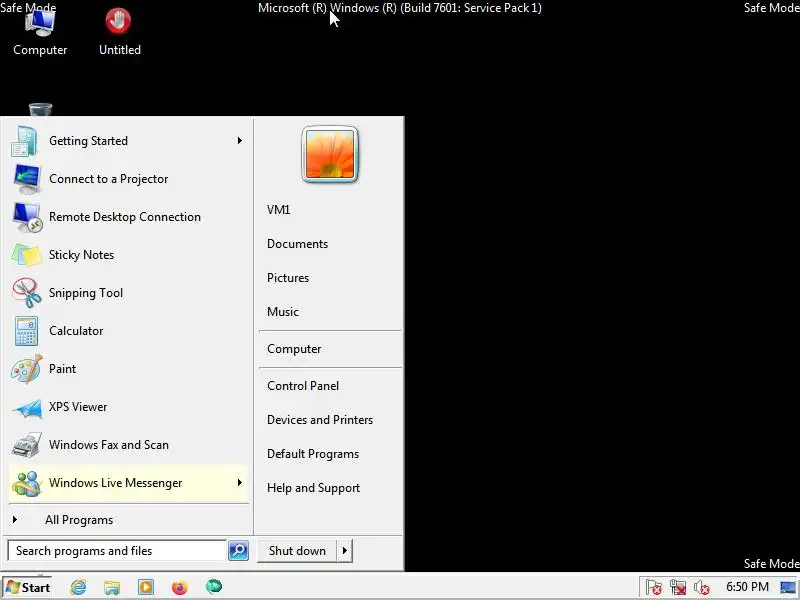This screenshot has height=600, width=800.
Task: Click the XPS Viewer label
Action: point(78,407)
